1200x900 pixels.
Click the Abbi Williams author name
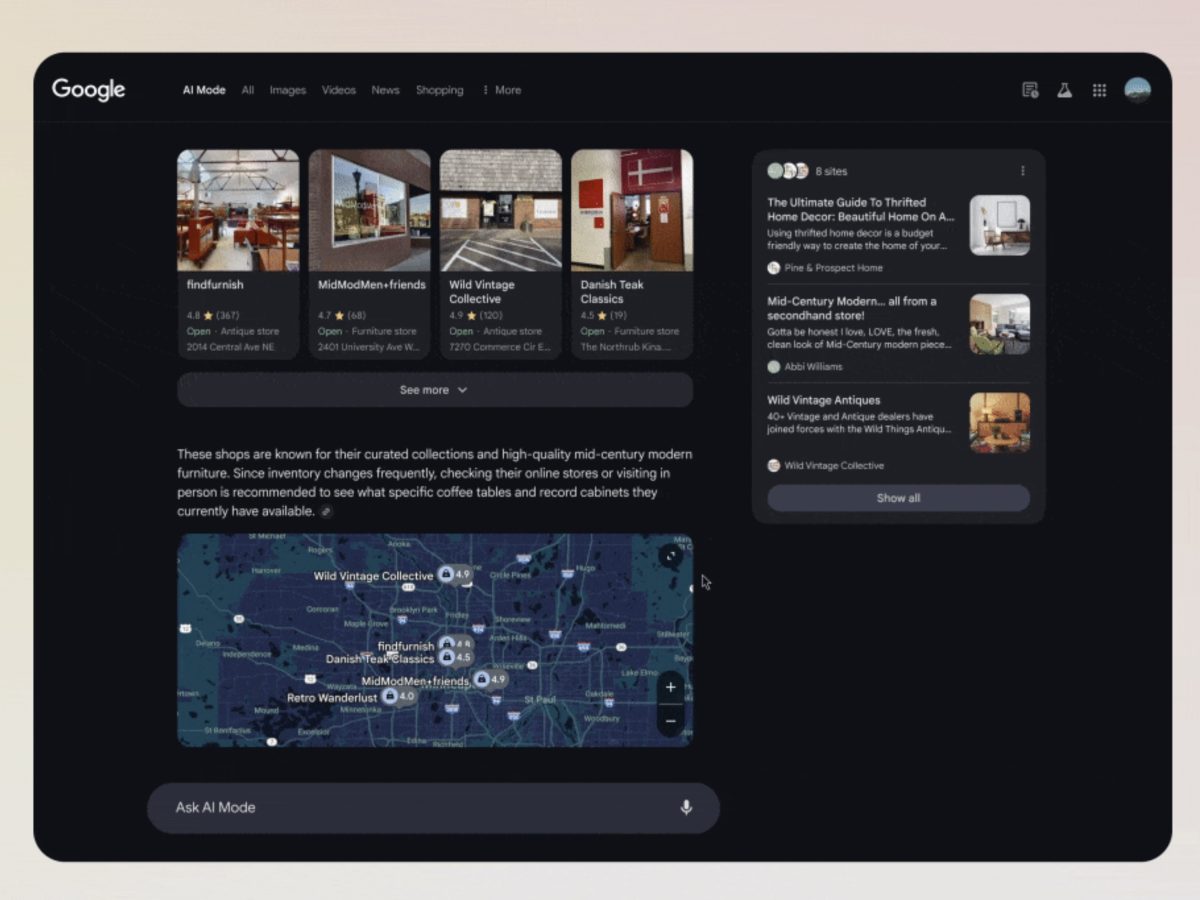pyautogui.click(x=814, y=367)
